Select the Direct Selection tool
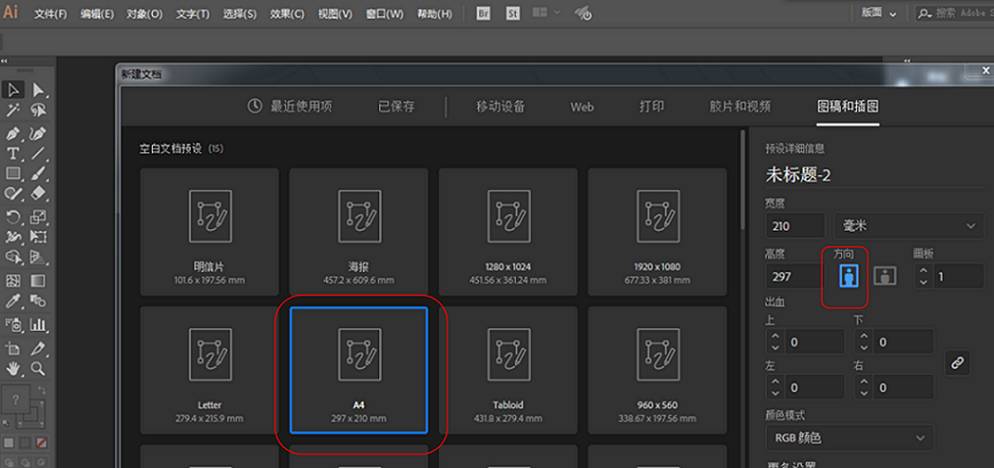 point(39,89)
